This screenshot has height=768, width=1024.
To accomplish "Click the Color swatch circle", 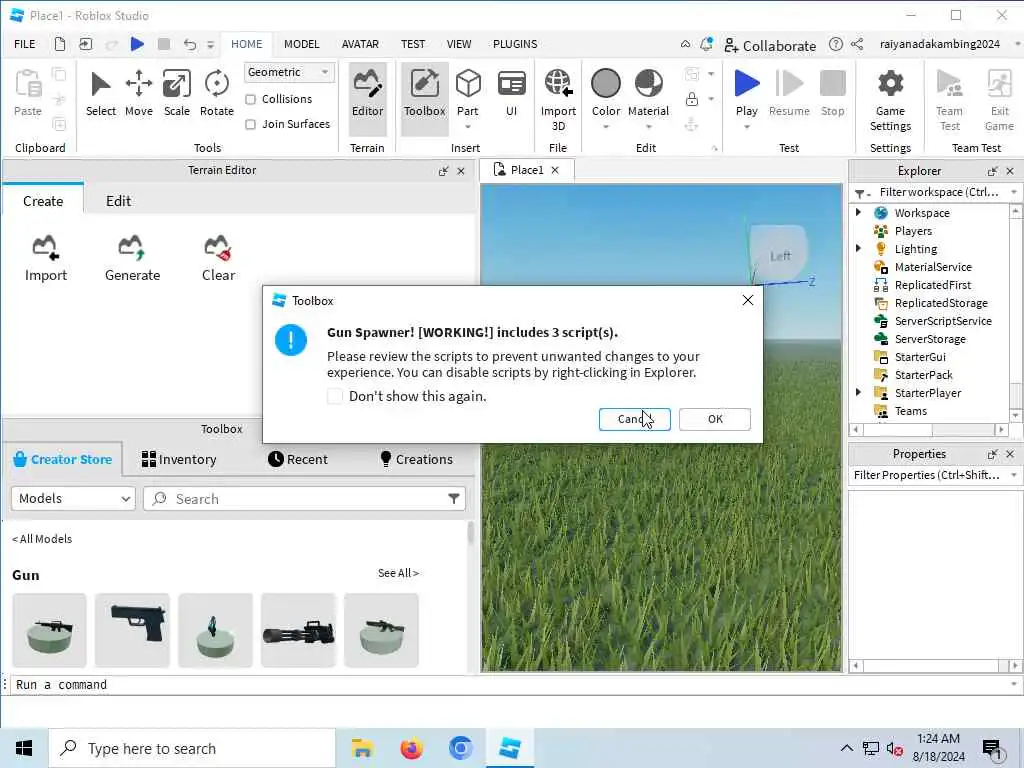I will (x=605, y=84).
